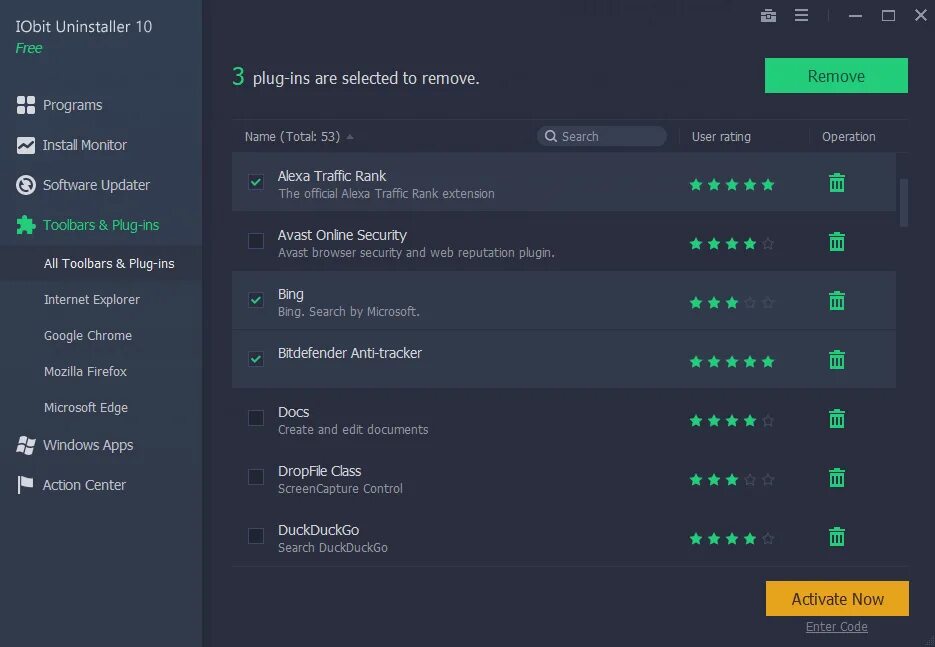Go to Software Updater
Image resolution: width=935 pixels, height=647 pixels.
[x=96, y=185]
